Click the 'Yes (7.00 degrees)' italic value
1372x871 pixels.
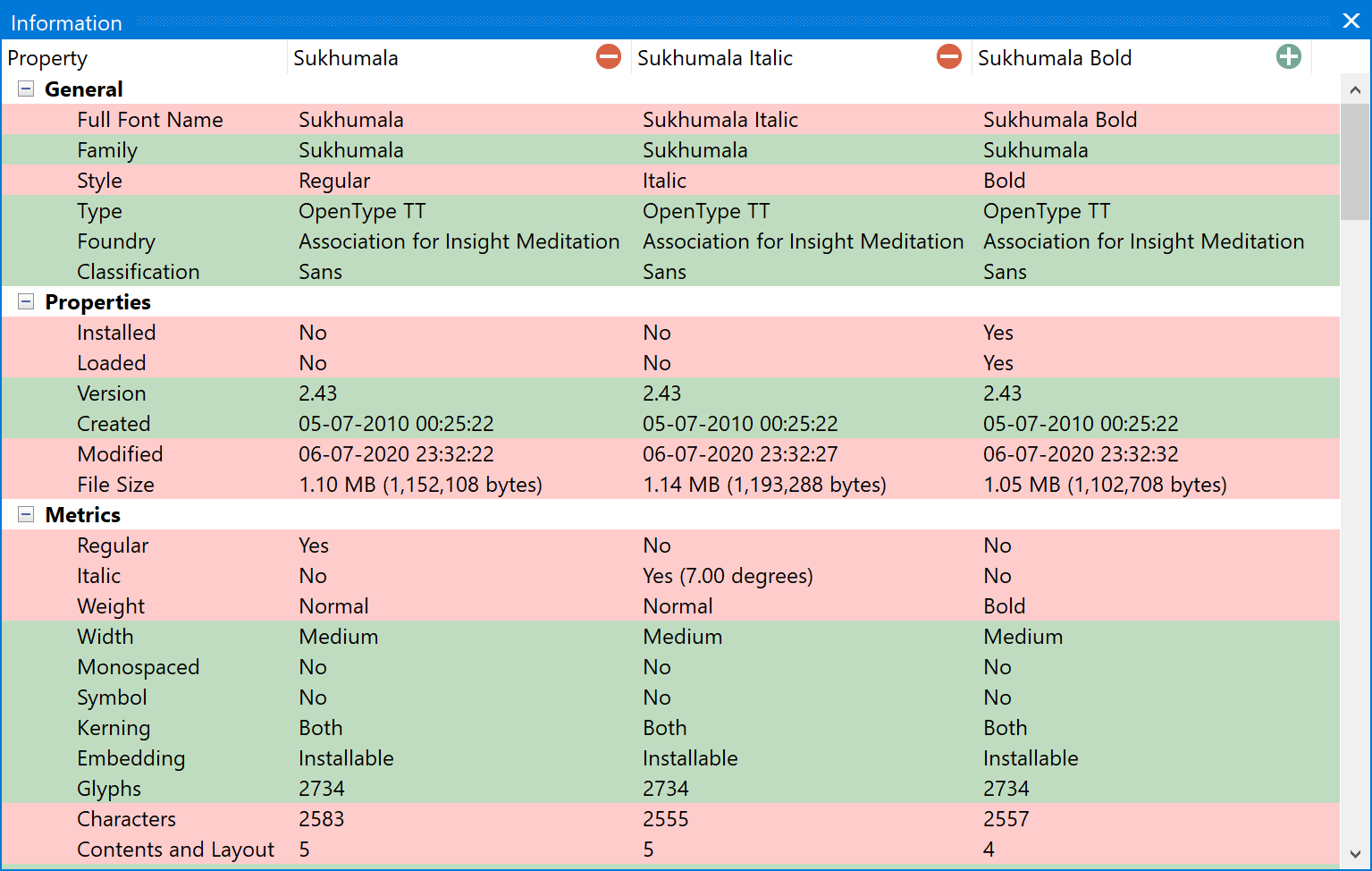pyautogui.click(x=728, y=576)
